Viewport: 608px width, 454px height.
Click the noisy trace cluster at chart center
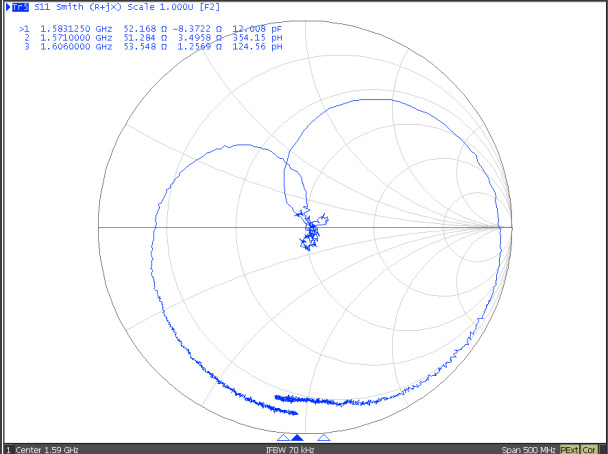[x=311, y=232]
